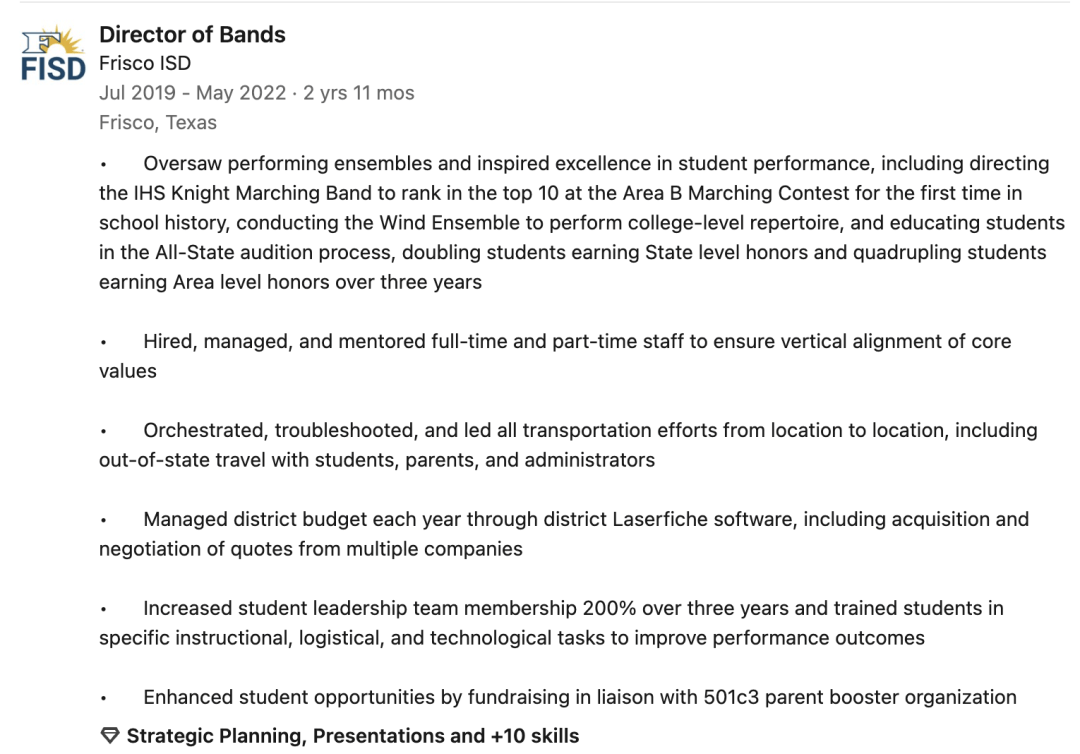Open the Director of Bands title
The height and width of the screenshot is (754, 1080).
(x=192, y=34)
